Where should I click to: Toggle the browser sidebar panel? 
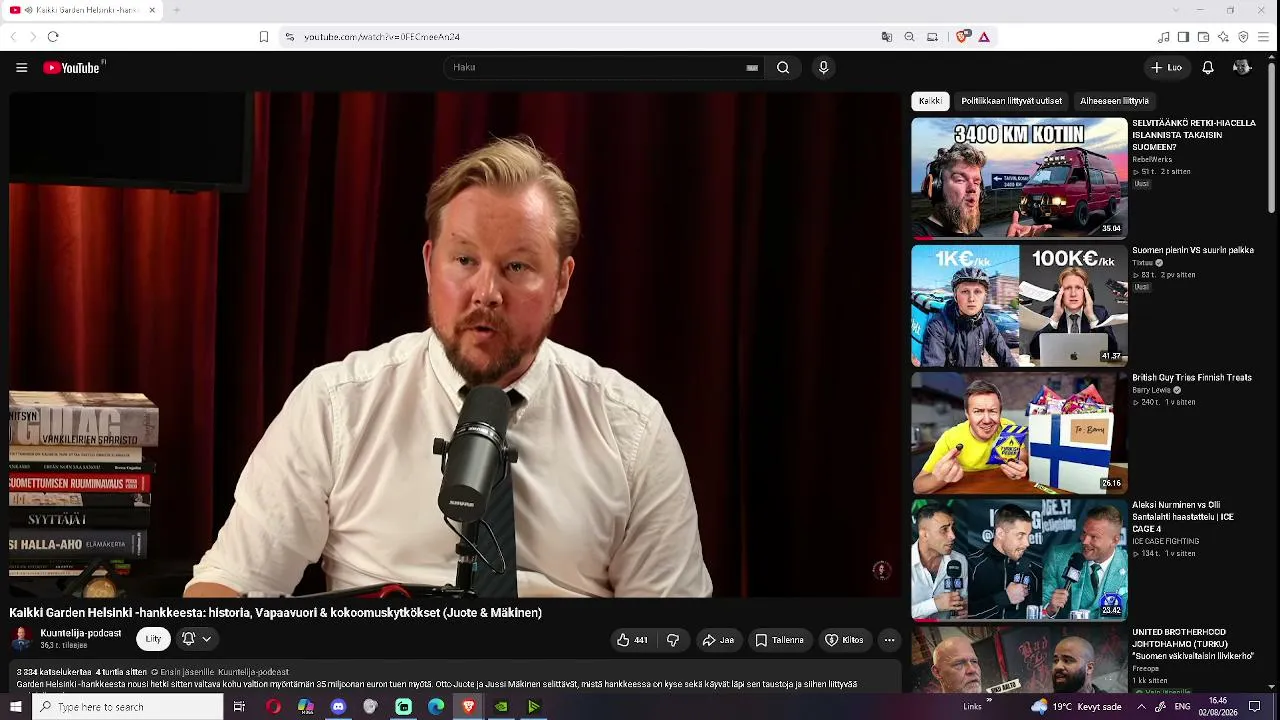[x=1183, y=37]
